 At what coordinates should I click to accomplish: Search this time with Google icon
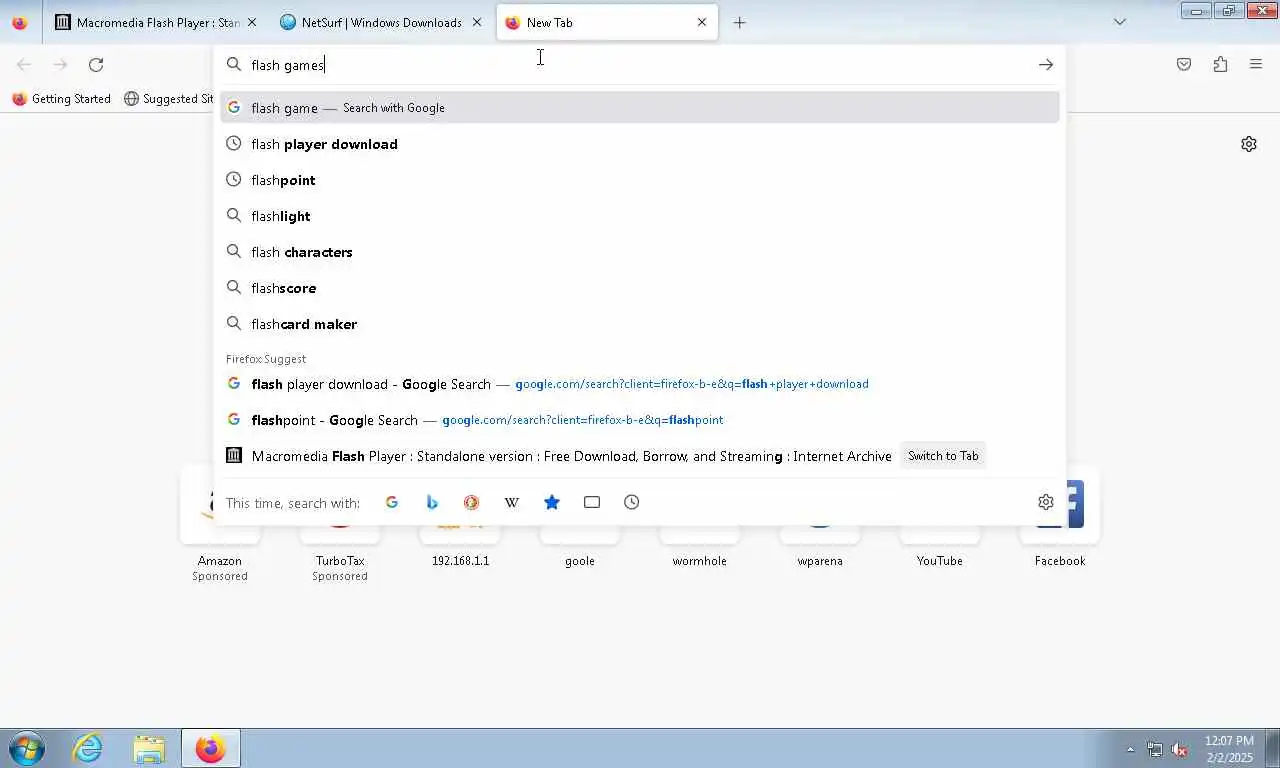392,502
